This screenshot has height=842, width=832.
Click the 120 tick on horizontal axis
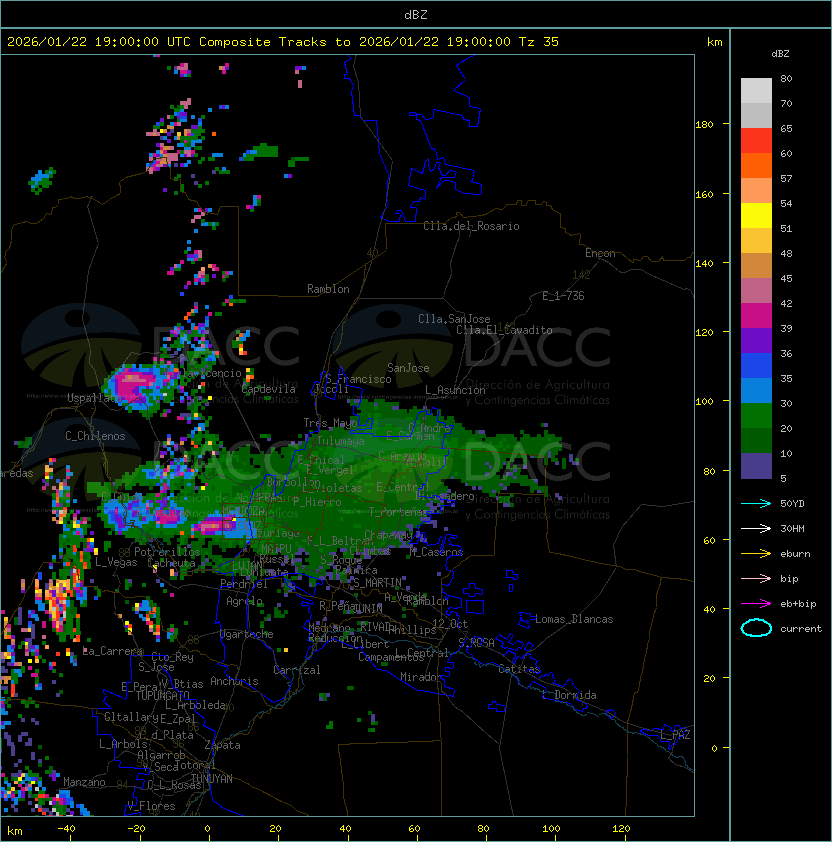[x=621, y=829]
